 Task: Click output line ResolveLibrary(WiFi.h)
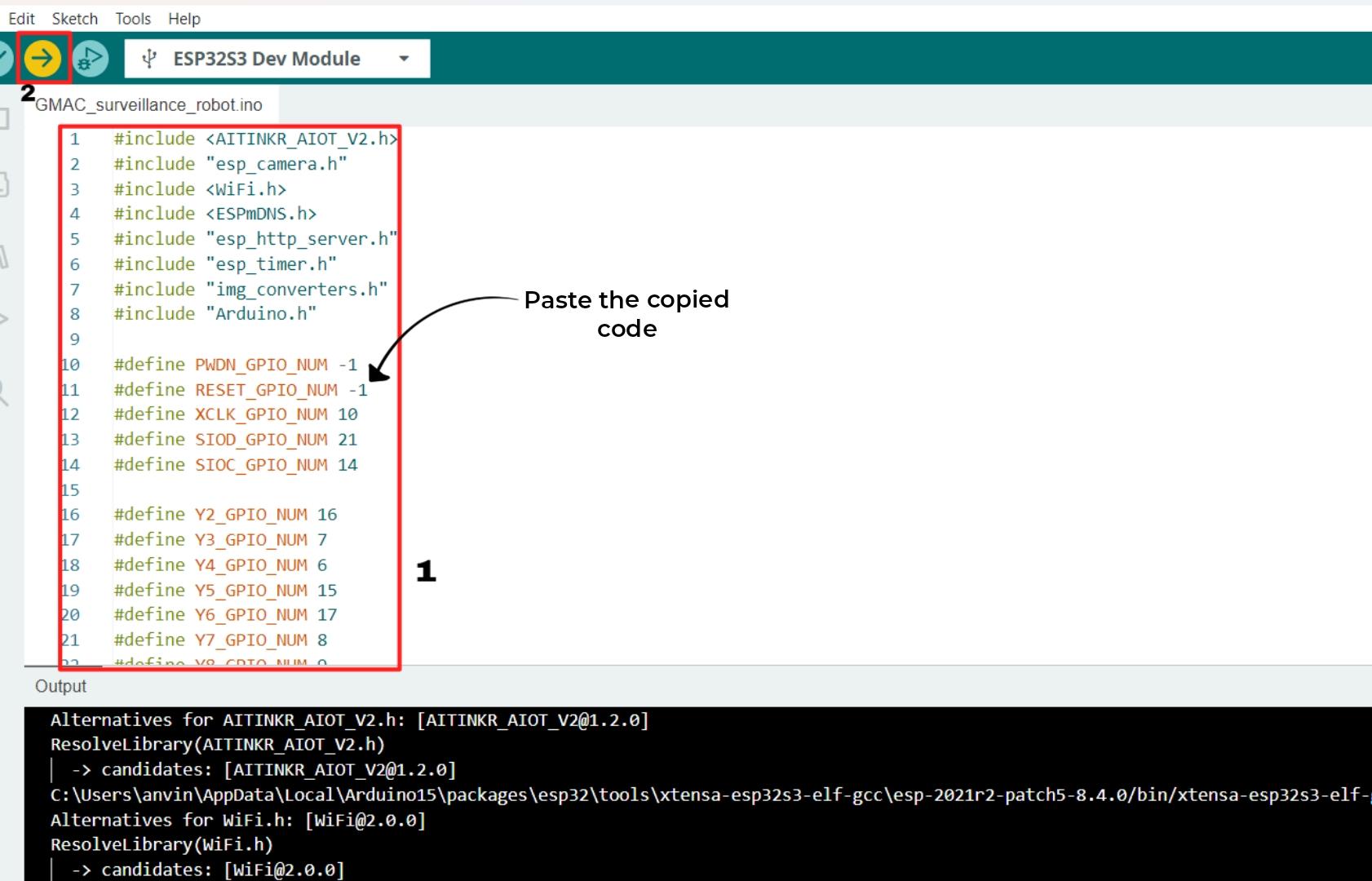pos(162,845)
